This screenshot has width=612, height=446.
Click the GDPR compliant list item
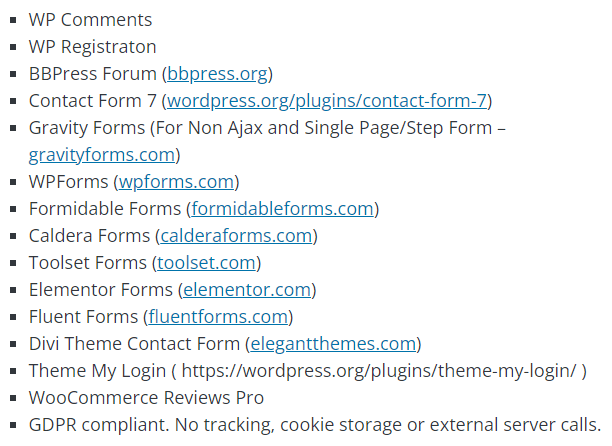click(x=315, y=425)
